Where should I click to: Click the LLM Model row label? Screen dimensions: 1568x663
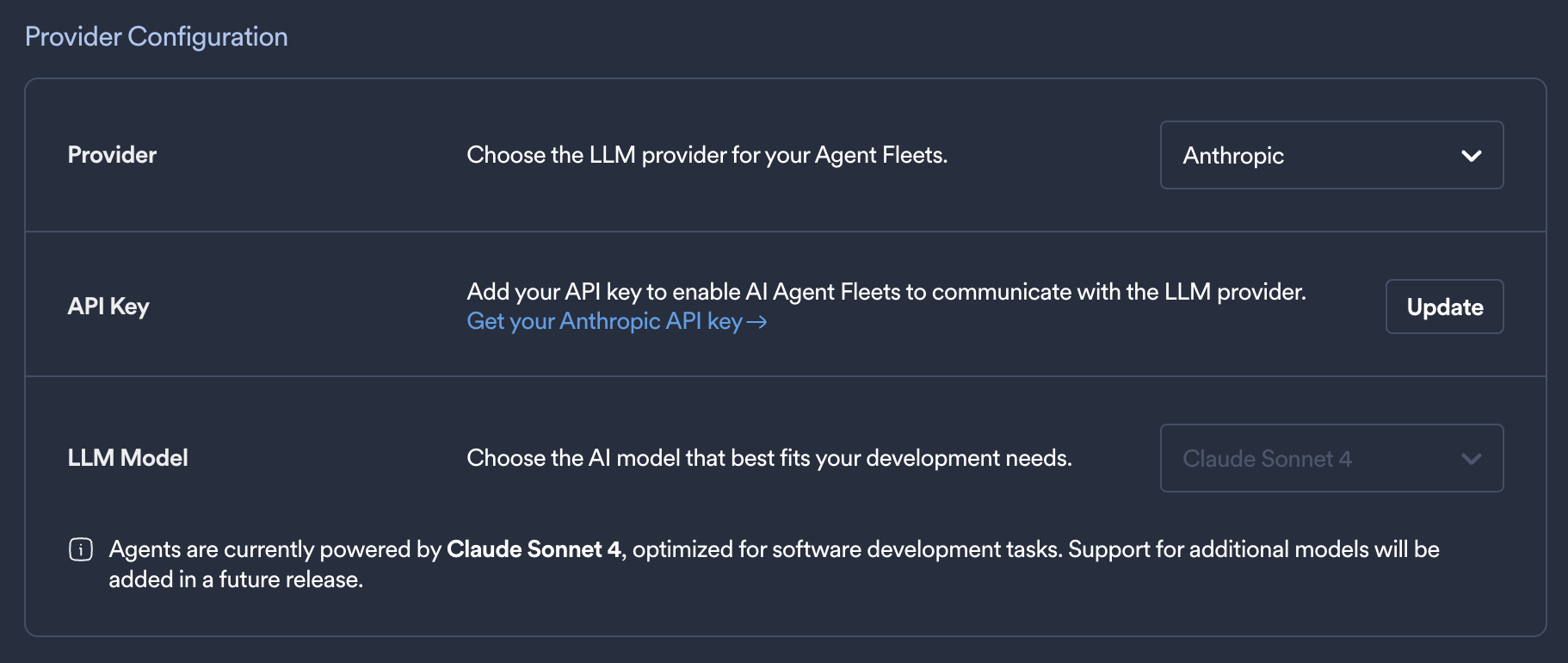(127, 457)
